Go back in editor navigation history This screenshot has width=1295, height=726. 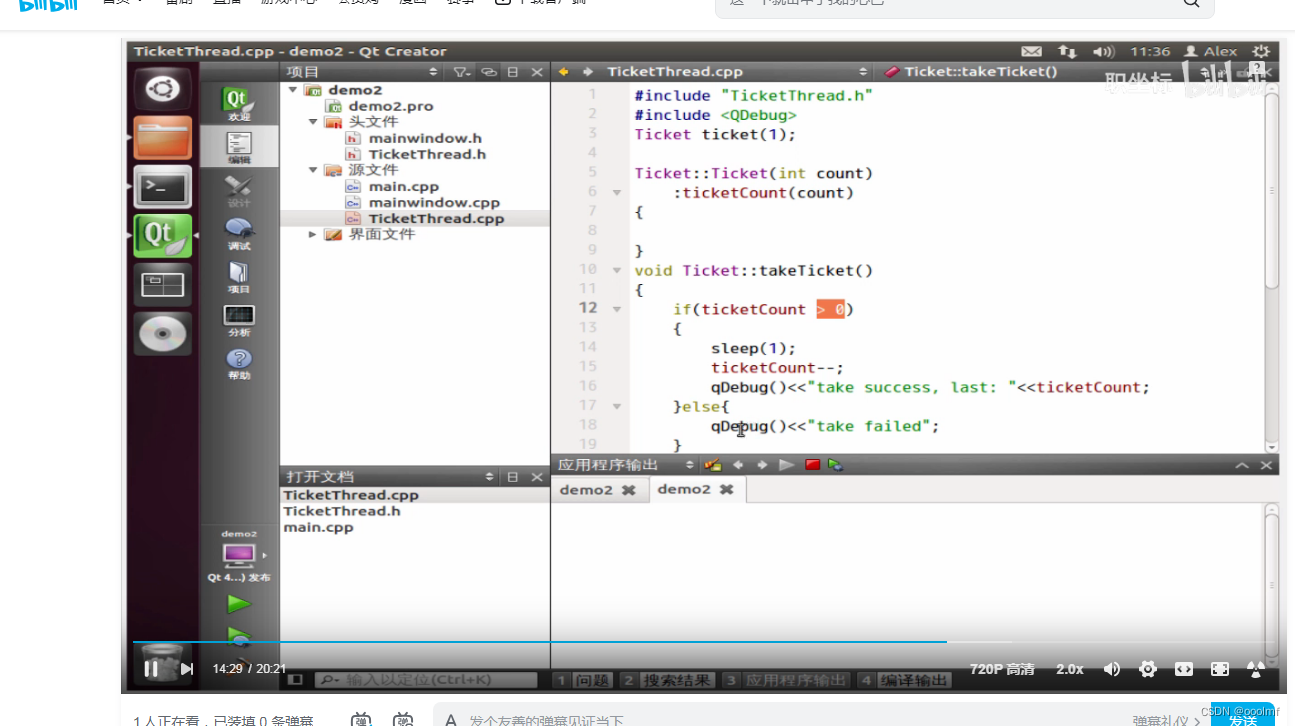pyautogui.click(x=563, y=72)
